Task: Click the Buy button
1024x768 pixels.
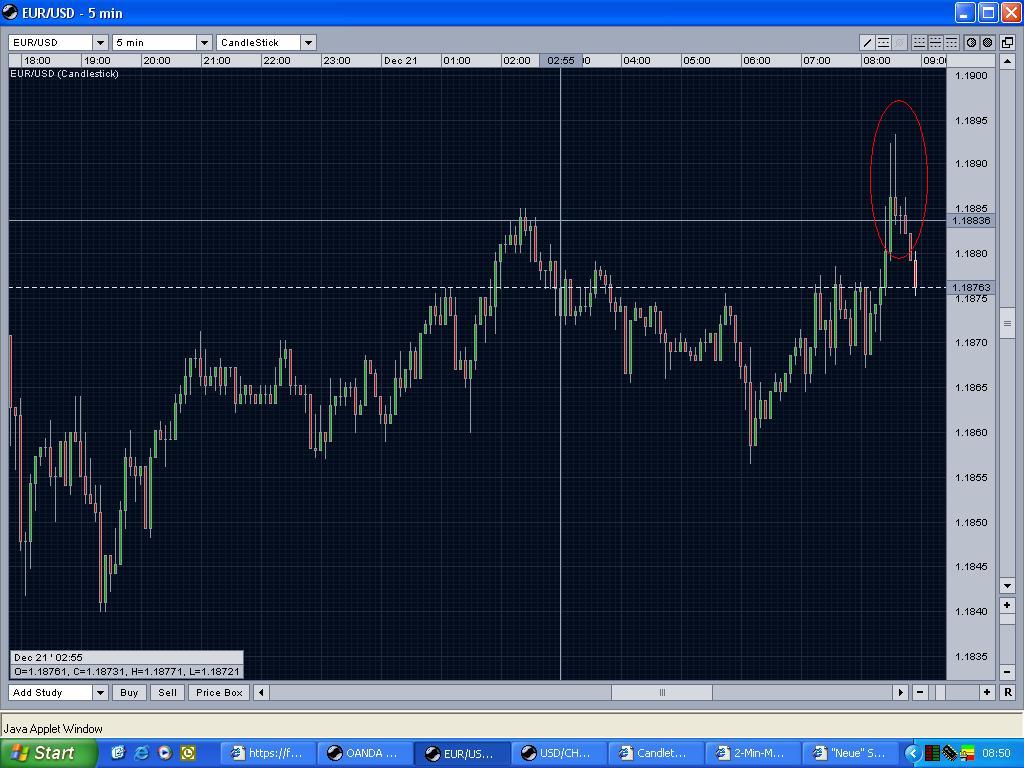Action: [x=129, y=692]
